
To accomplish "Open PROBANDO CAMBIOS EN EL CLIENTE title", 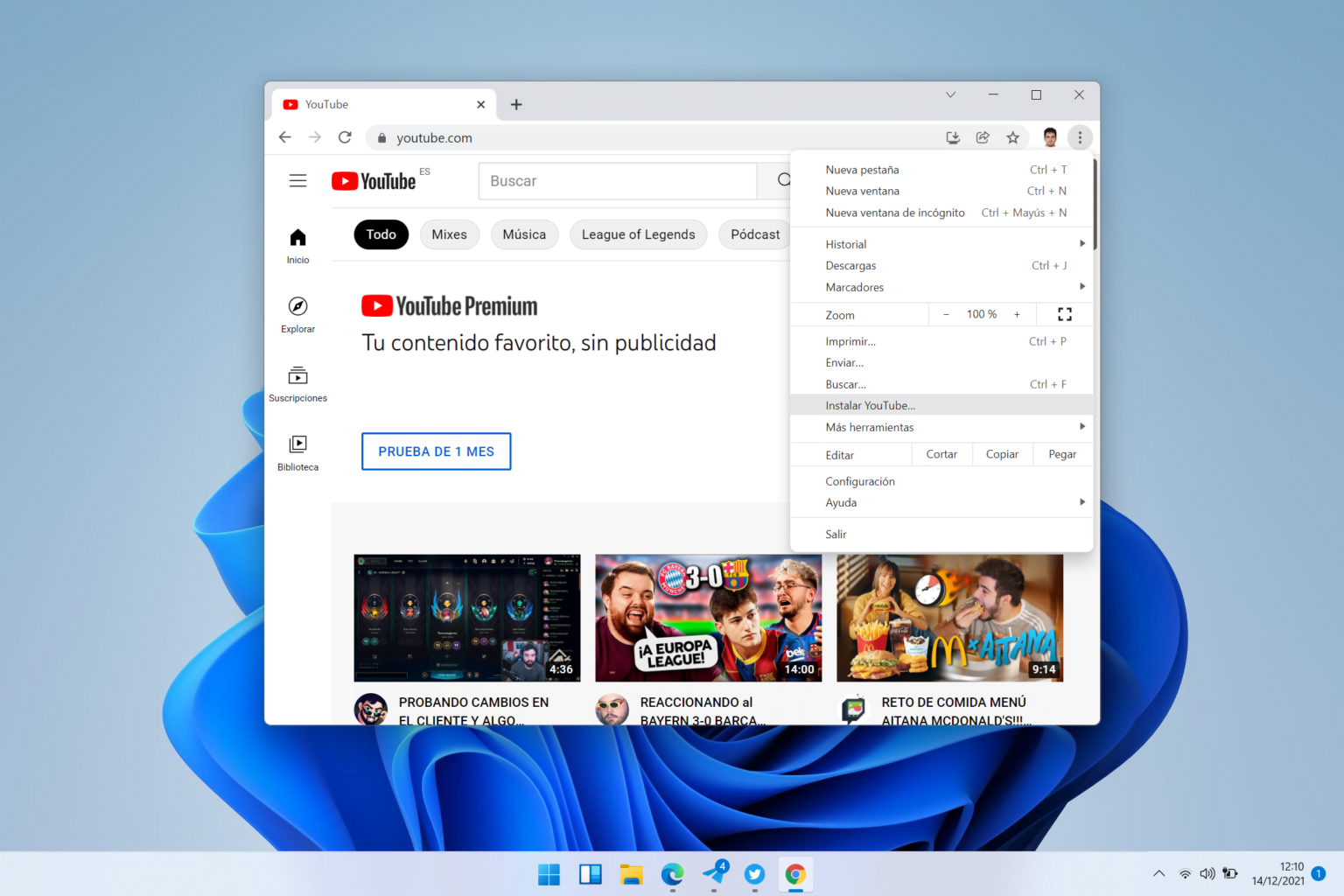I will (473, 710).
